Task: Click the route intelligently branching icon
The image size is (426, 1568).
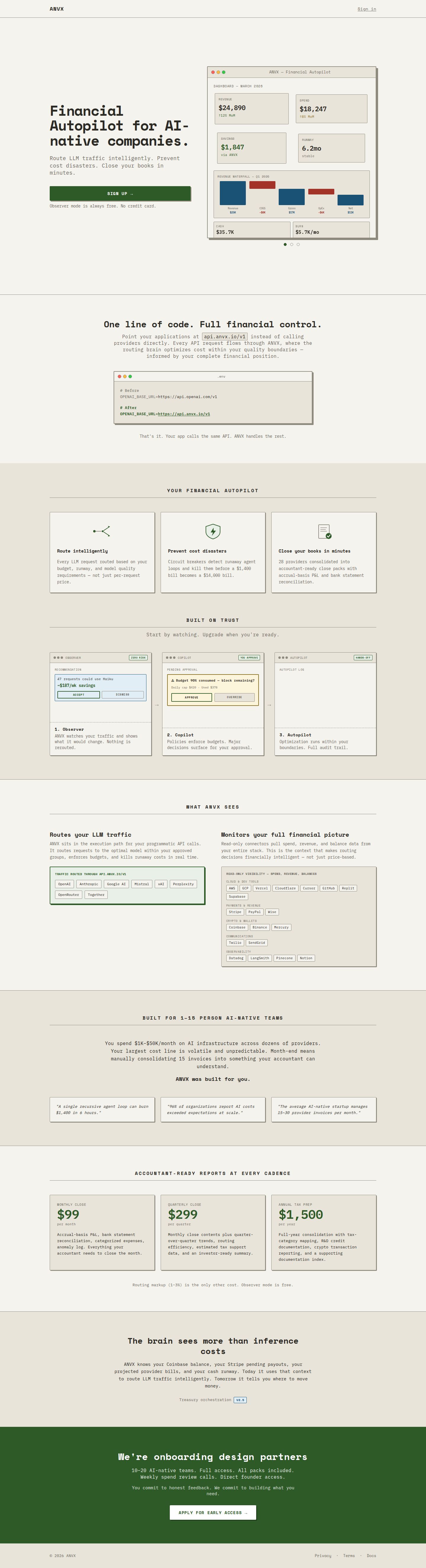Action: [102, 531]
